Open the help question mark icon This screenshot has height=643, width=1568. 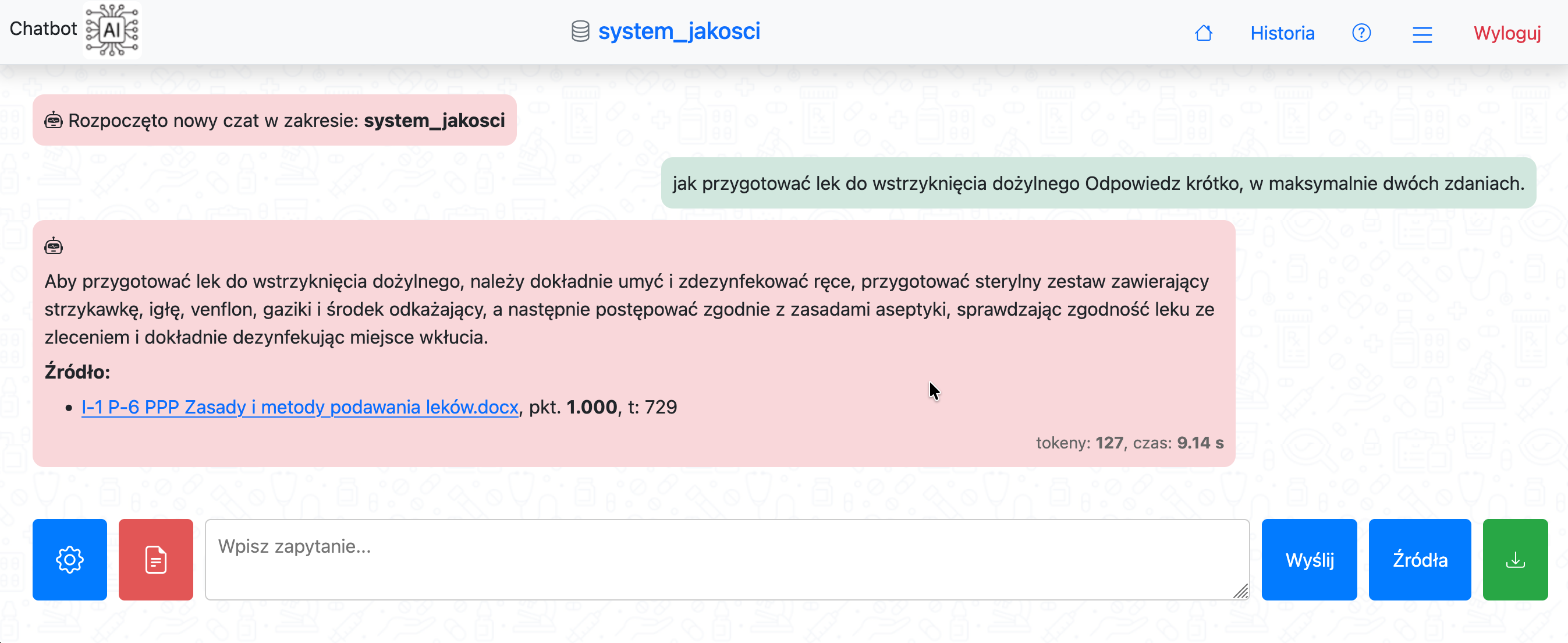point(1361,33)
